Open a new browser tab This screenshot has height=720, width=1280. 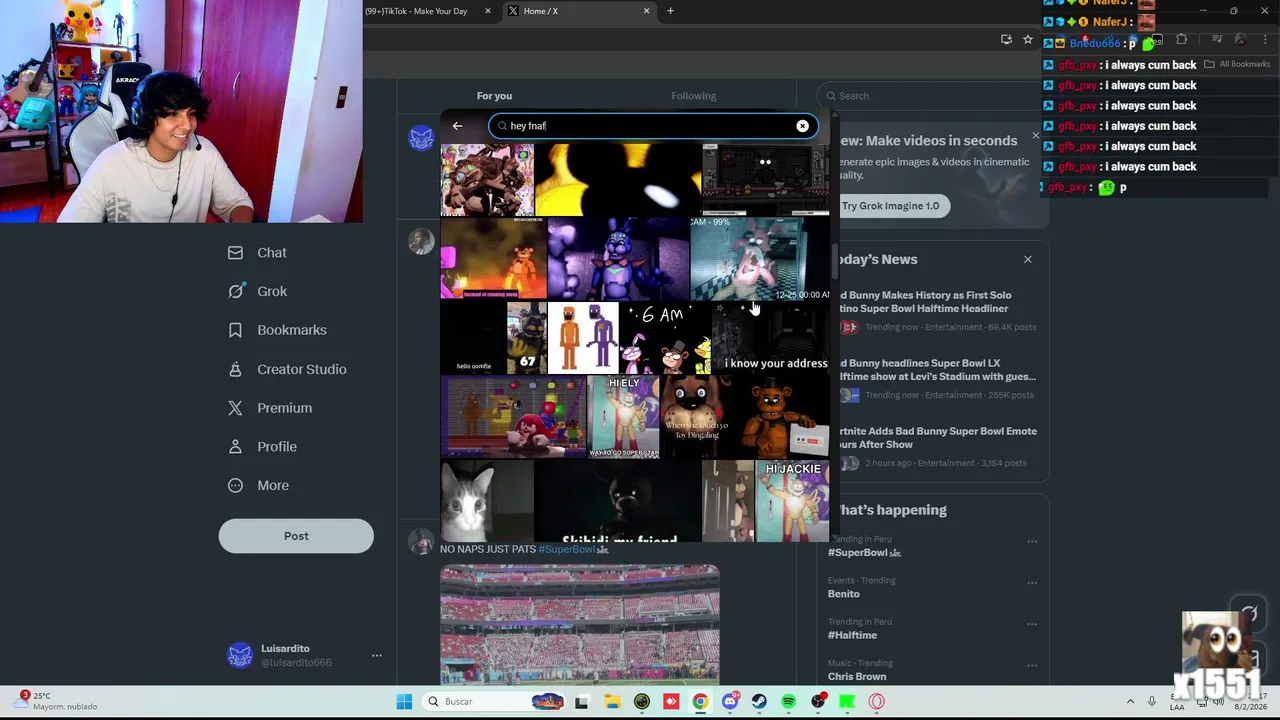[x=670, y=11]
